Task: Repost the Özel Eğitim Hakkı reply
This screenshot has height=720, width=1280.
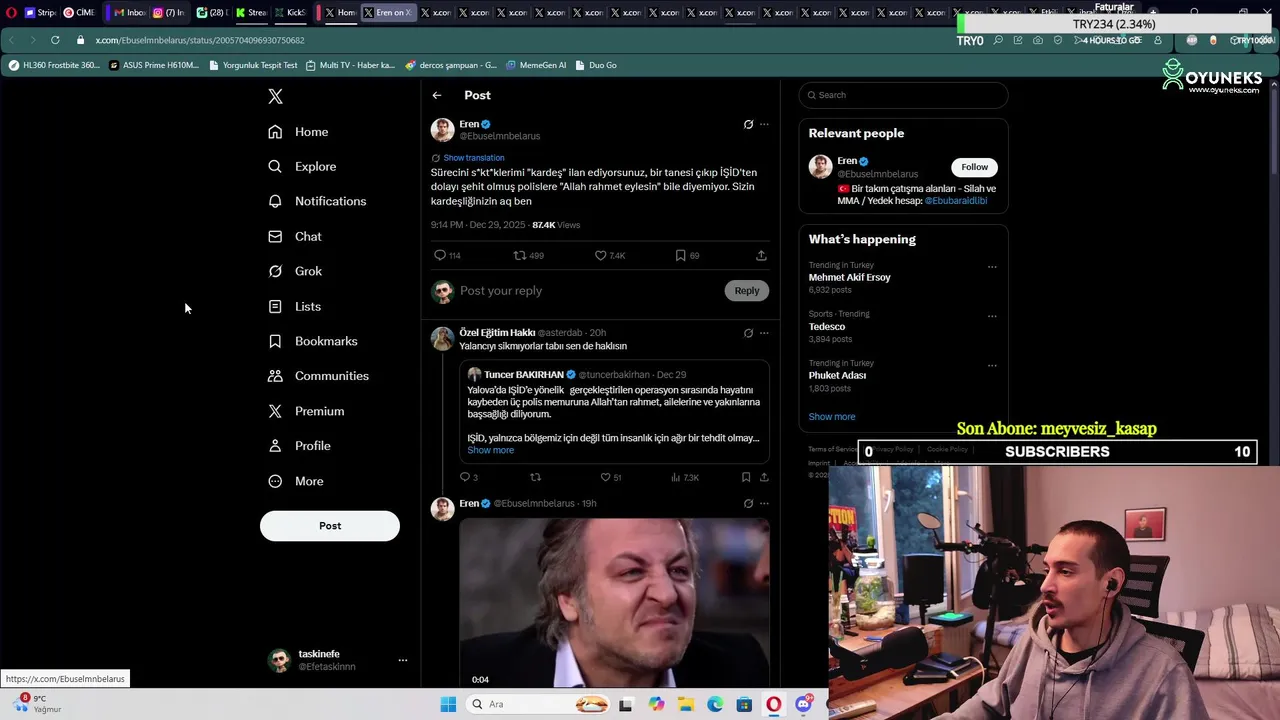Action: click(535, 477)
